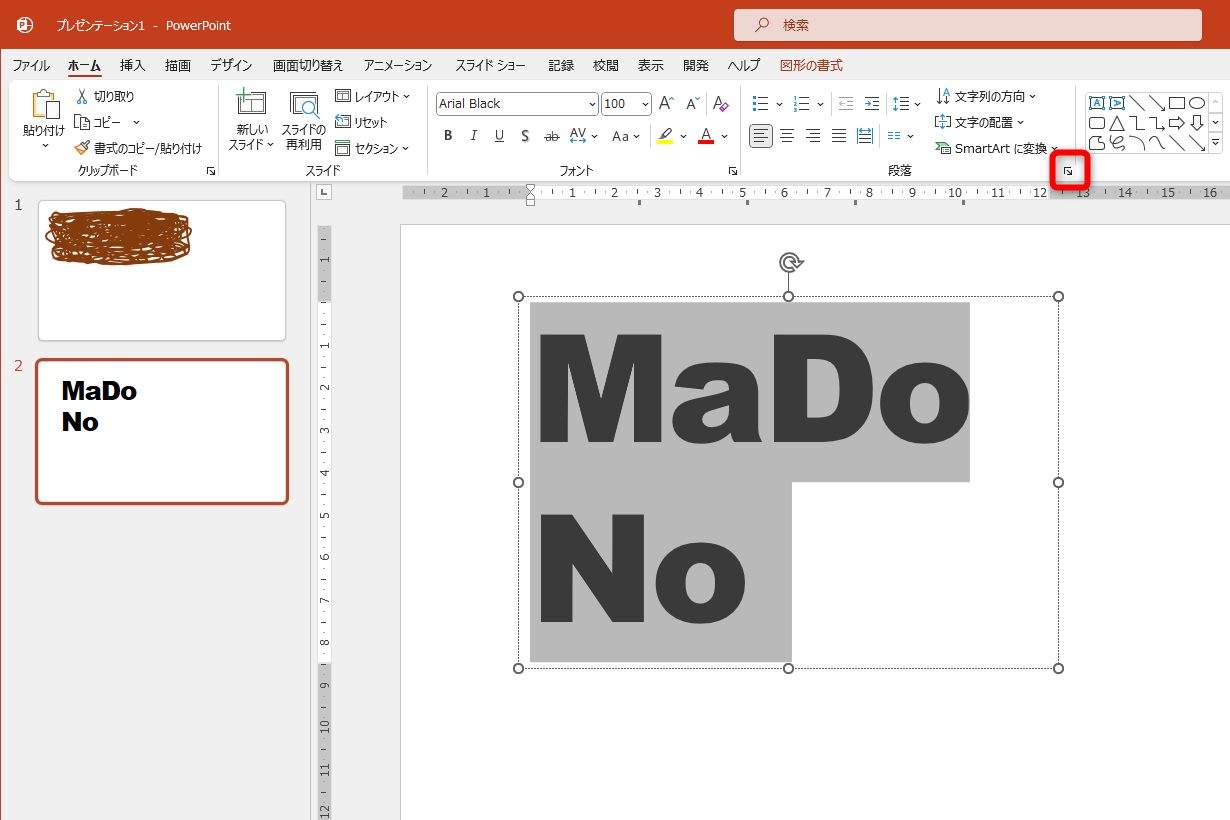Select slide 1 thumbnail with brown scribble
This screenshot has width=1230, height=820.
pos(162,270)
